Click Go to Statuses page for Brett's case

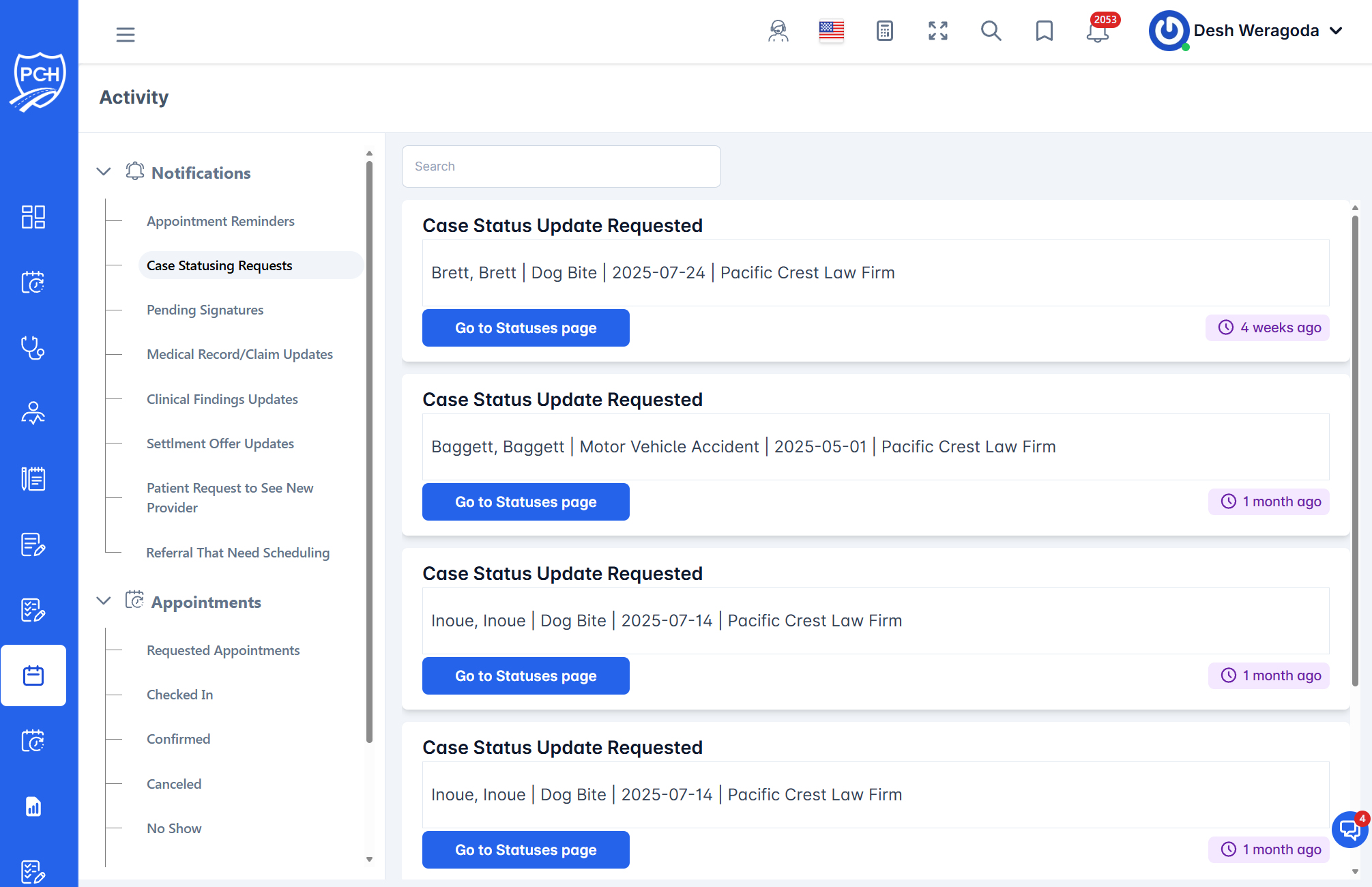pyautogui.click(x=525, y=328)
